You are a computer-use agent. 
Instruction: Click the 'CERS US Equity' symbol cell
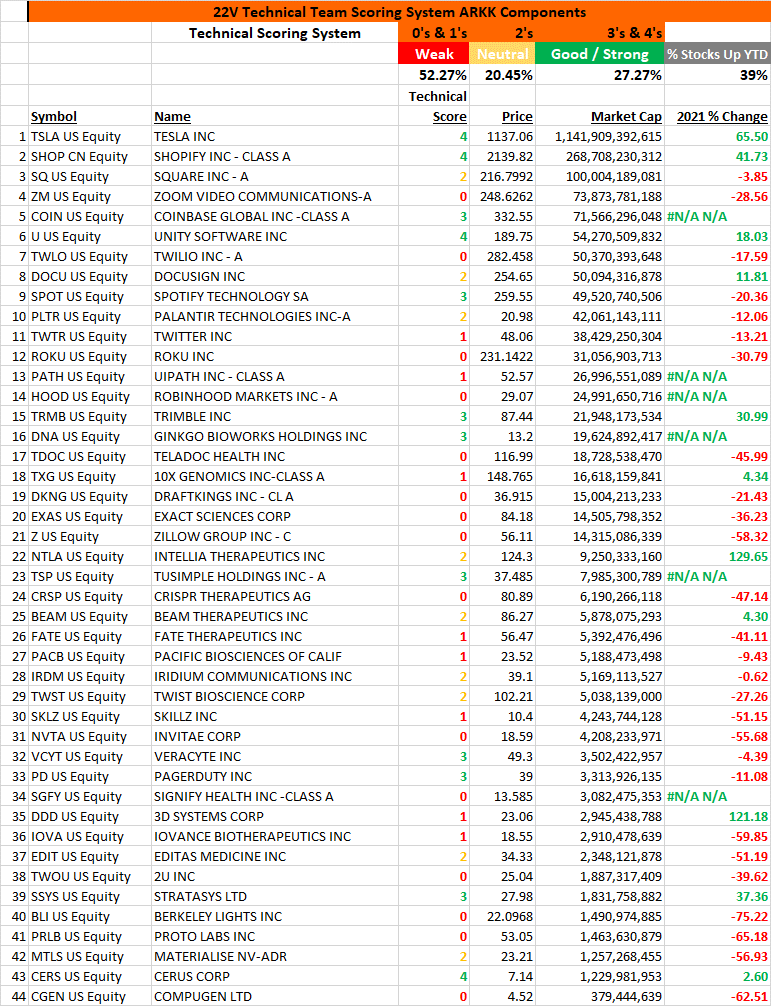click(x=90, y=976)
